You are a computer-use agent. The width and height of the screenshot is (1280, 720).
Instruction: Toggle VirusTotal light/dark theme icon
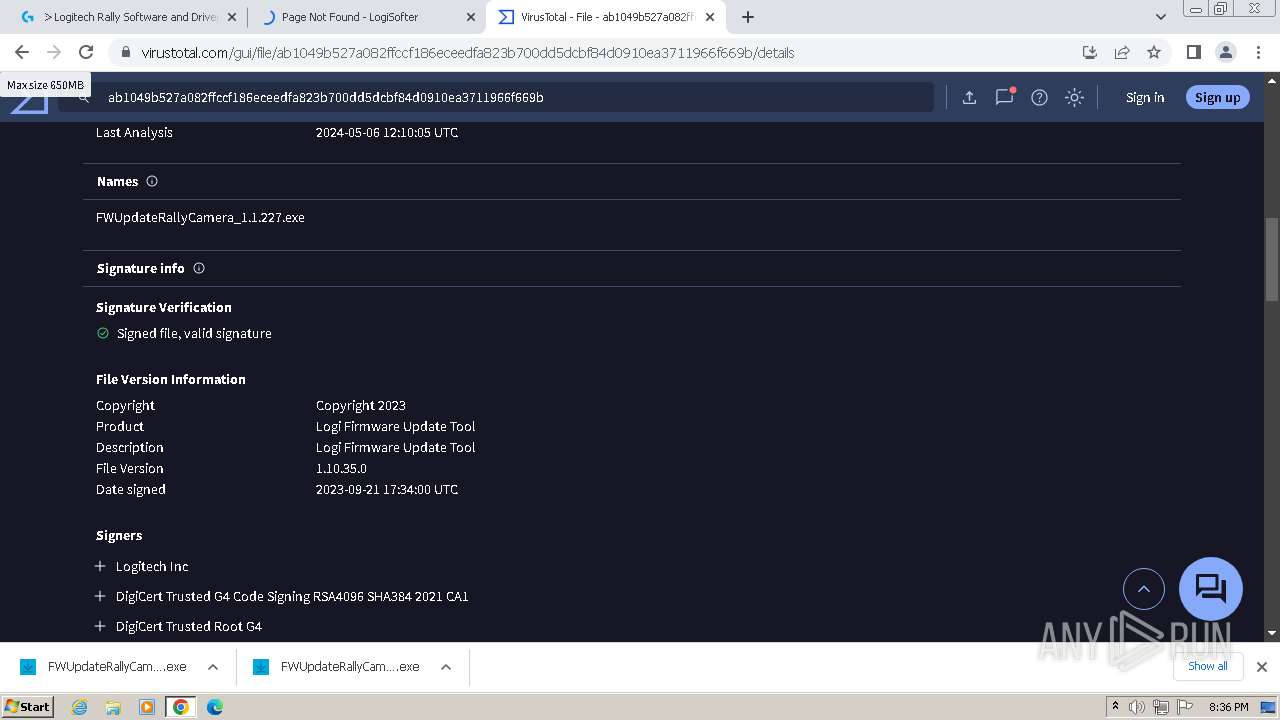(1074, 97)
